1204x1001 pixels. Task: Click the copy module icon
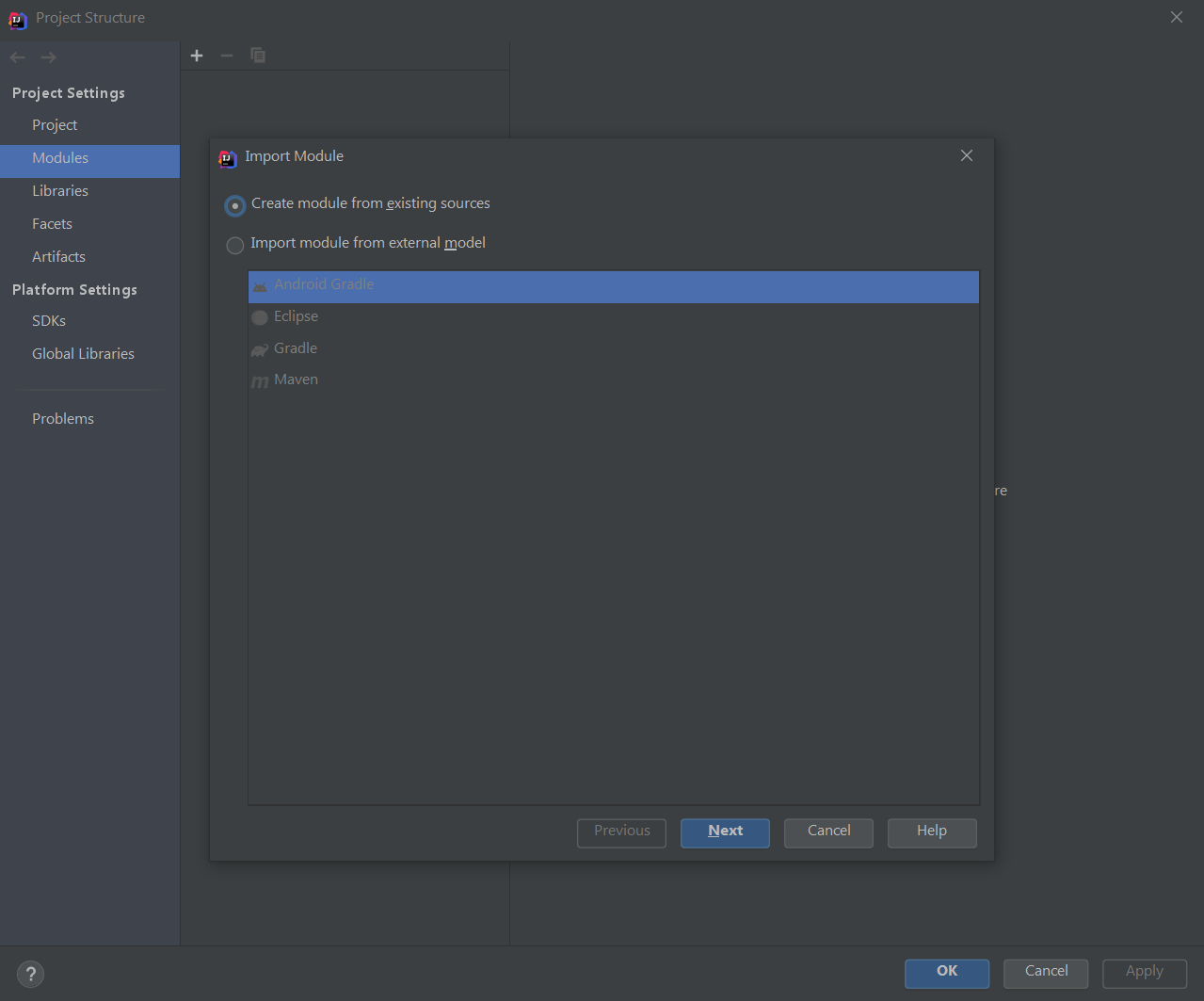point(257,56)
